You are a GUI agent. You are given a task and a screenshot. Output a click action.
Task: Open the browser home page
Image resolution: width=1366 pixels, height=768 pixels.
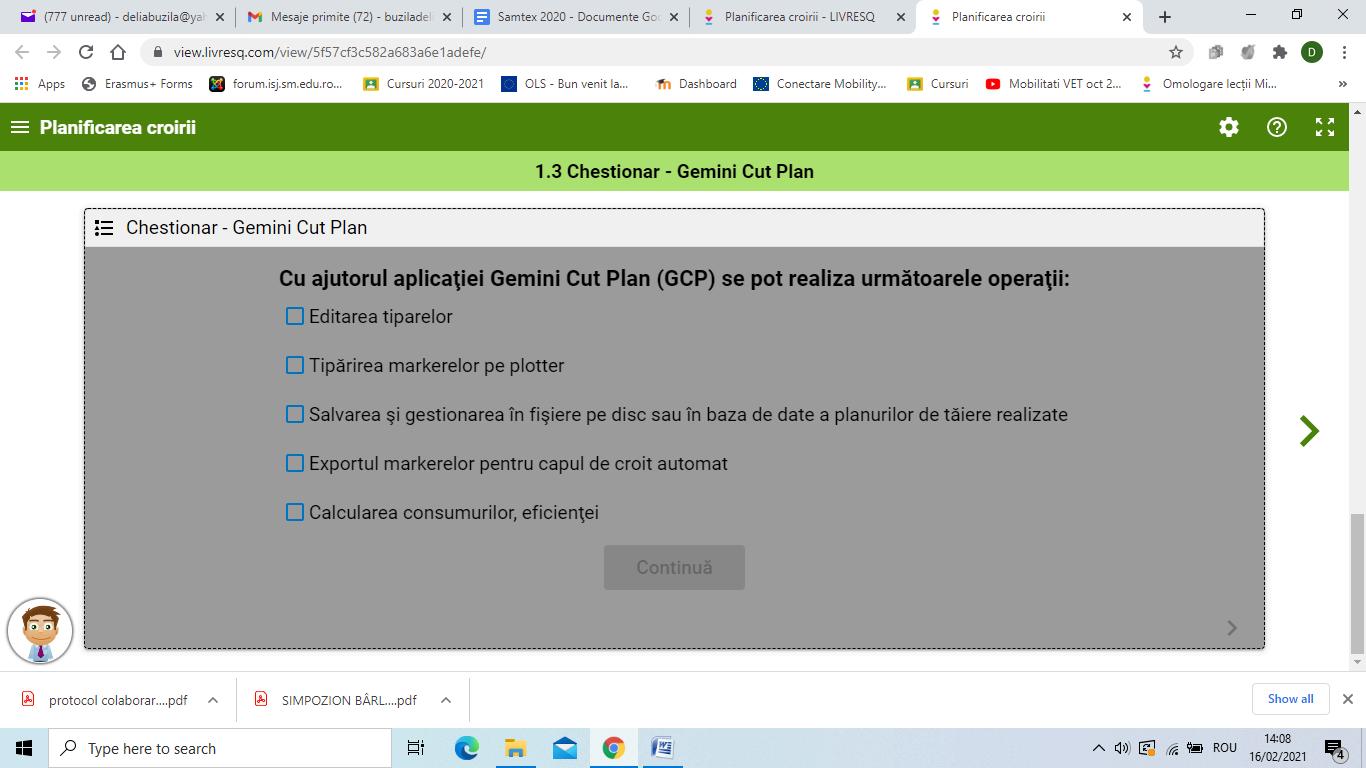118,52
